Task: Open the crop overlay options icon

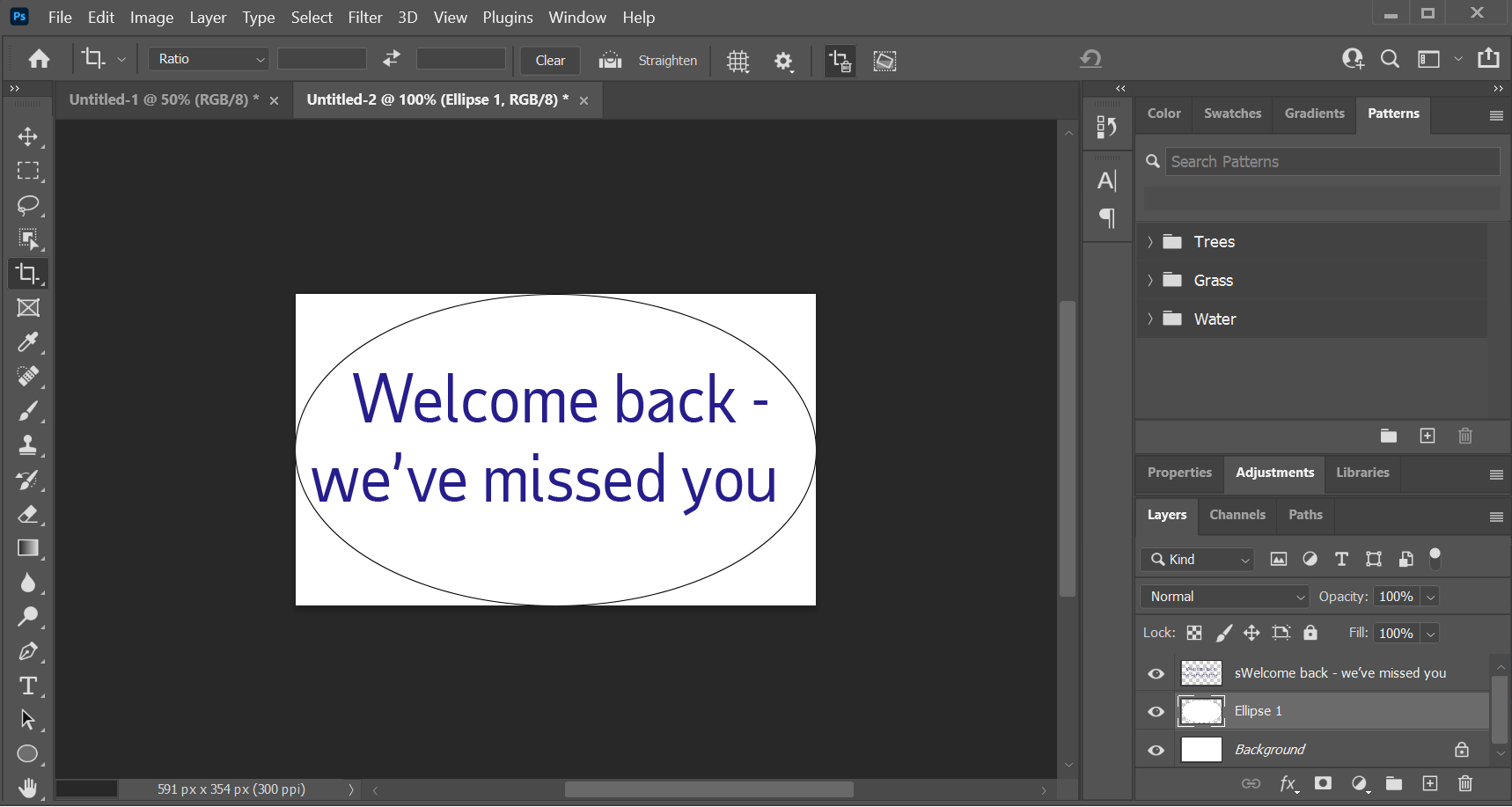Action: pos(738,60)
